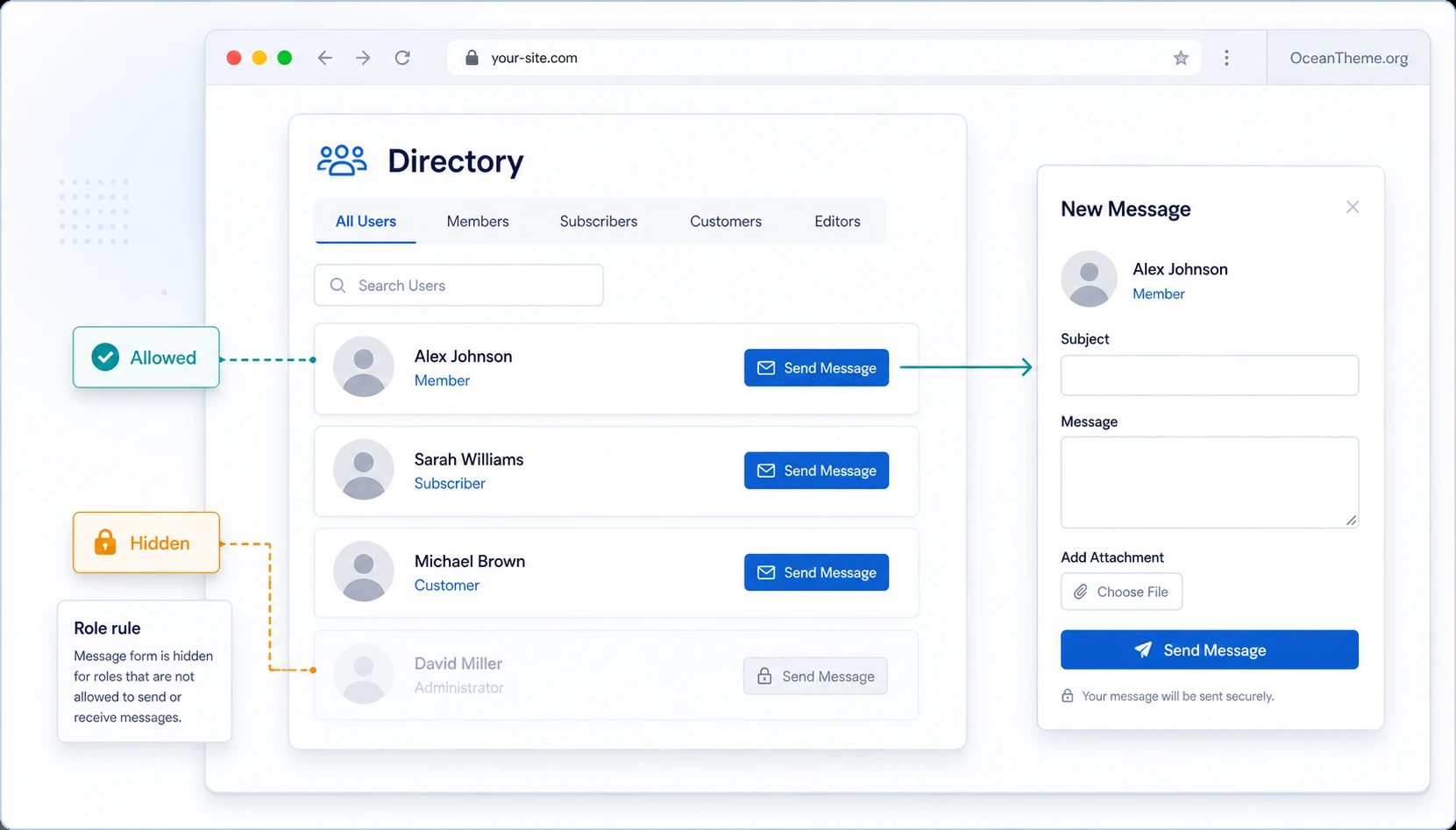Viewport: 1456px width, 830px height.
Task: Click the Subscriber role under Sarah Williams
Action: coord(450,483)
